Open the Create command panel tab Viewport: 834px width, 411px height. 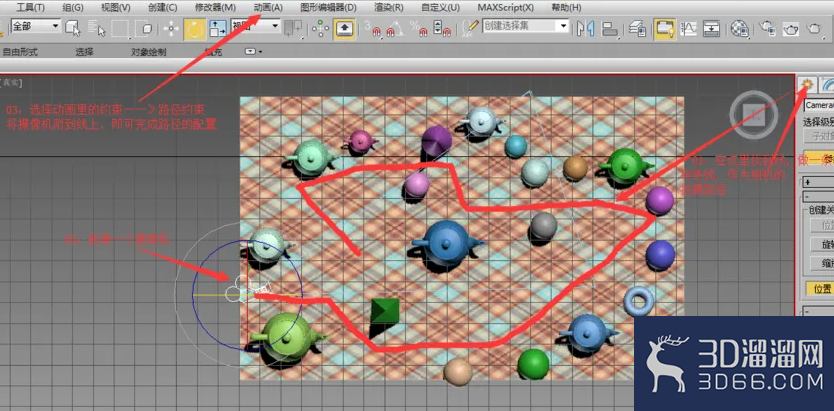click(x=807, y=84)
